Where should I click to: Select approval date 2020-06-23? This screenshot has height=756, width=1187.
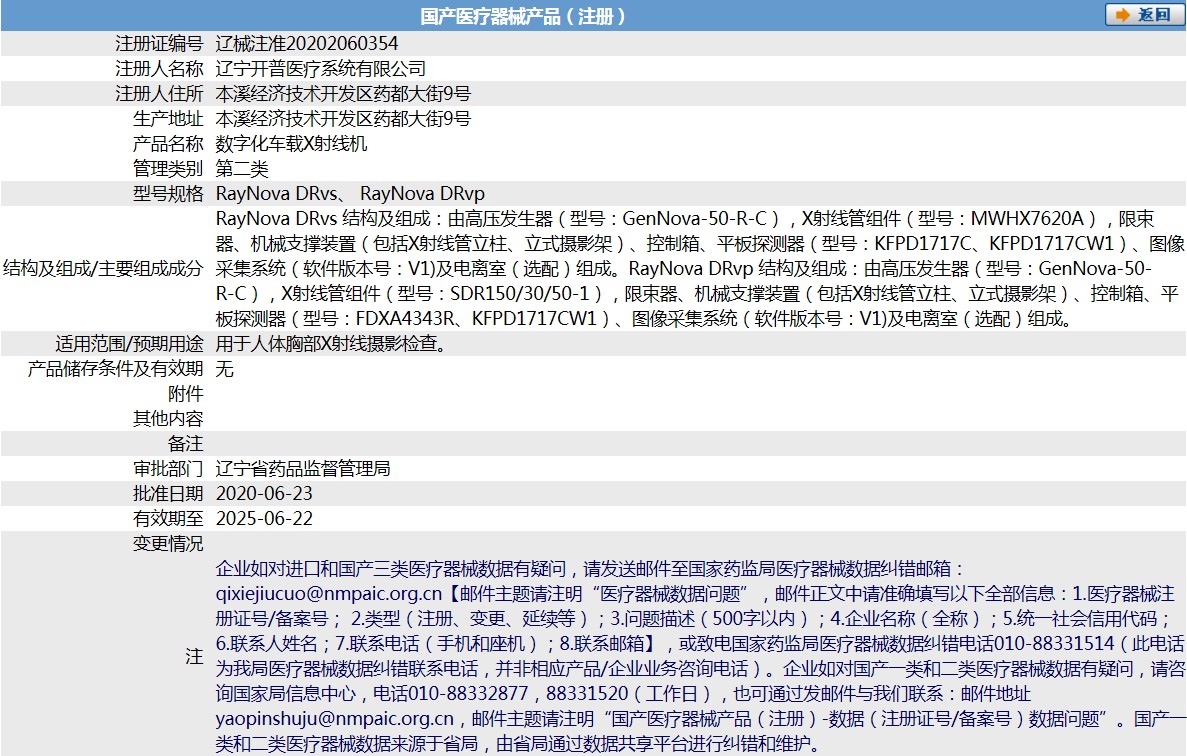point(264,493)
